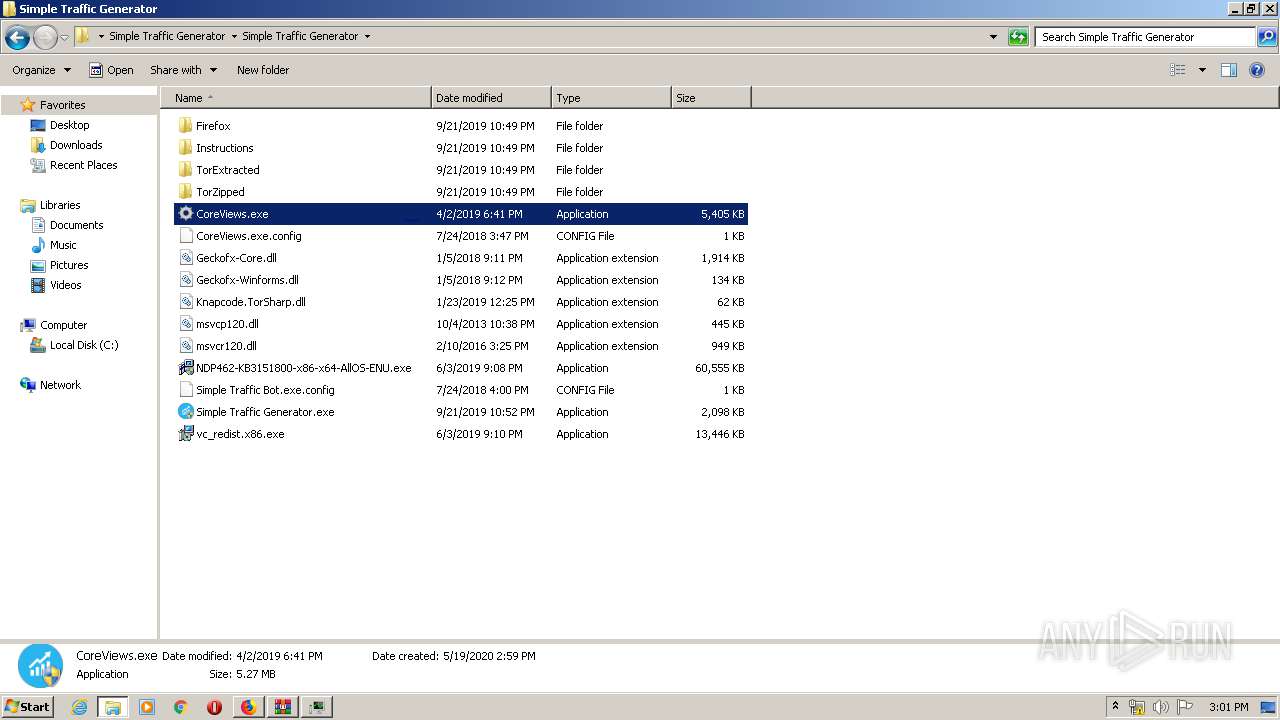This screenshot has height=720, width=1280.
Task: Select the Firefox folder icon
Action: tap(185, 126)
